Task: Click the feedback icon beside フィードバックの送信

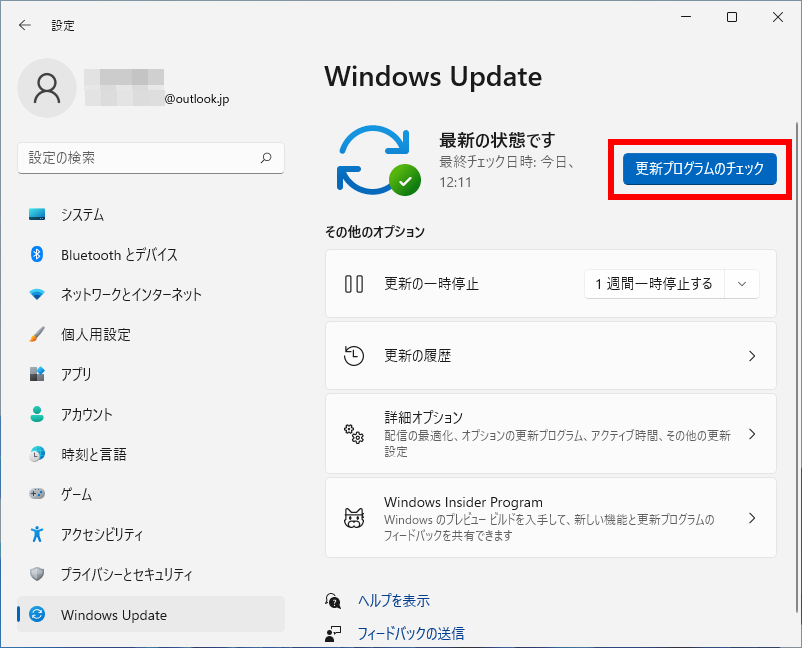Action: (x=333, y=634)
